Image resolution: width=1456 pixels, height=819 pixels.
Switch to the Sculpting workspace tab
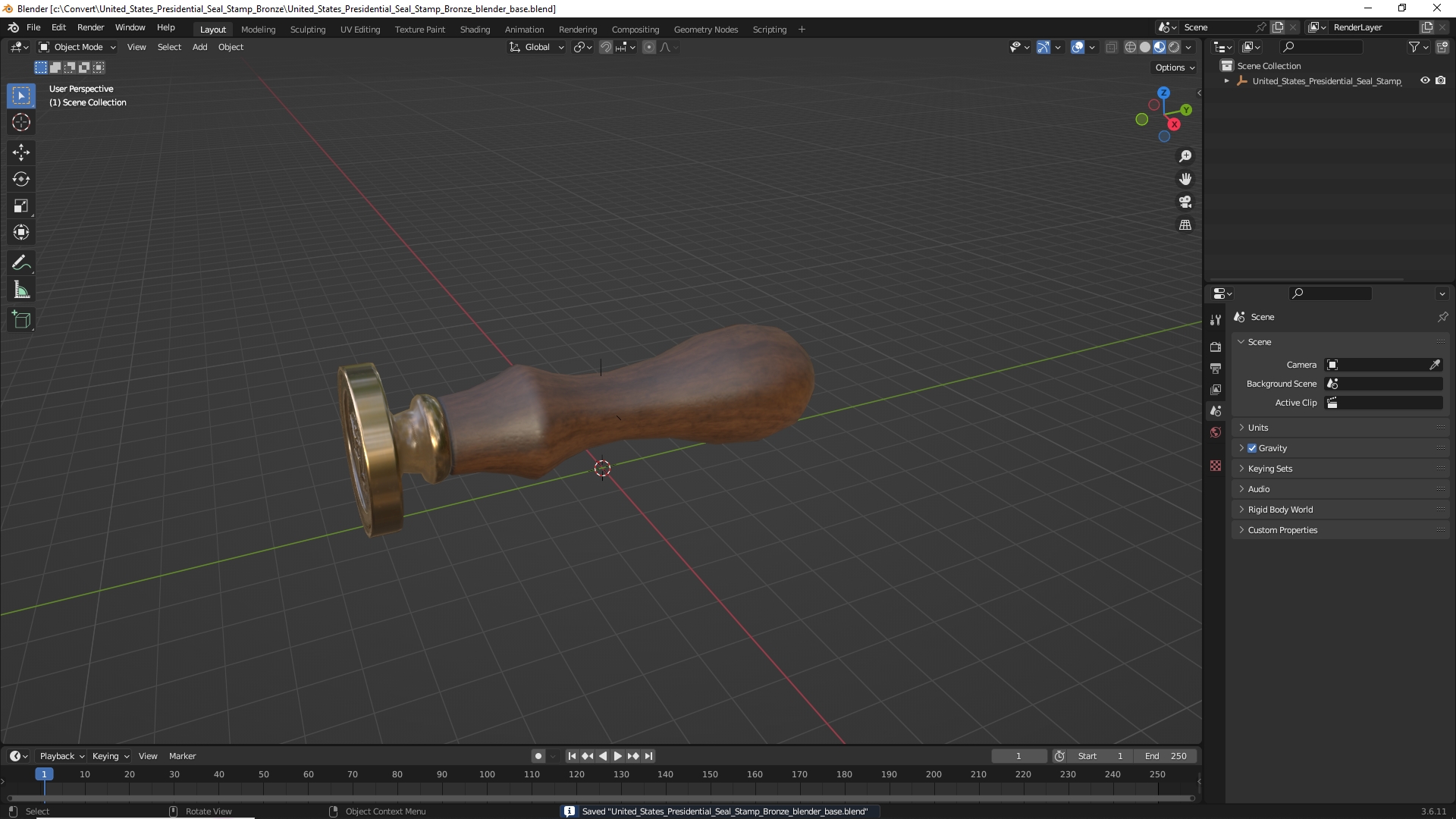pos(307,30)
